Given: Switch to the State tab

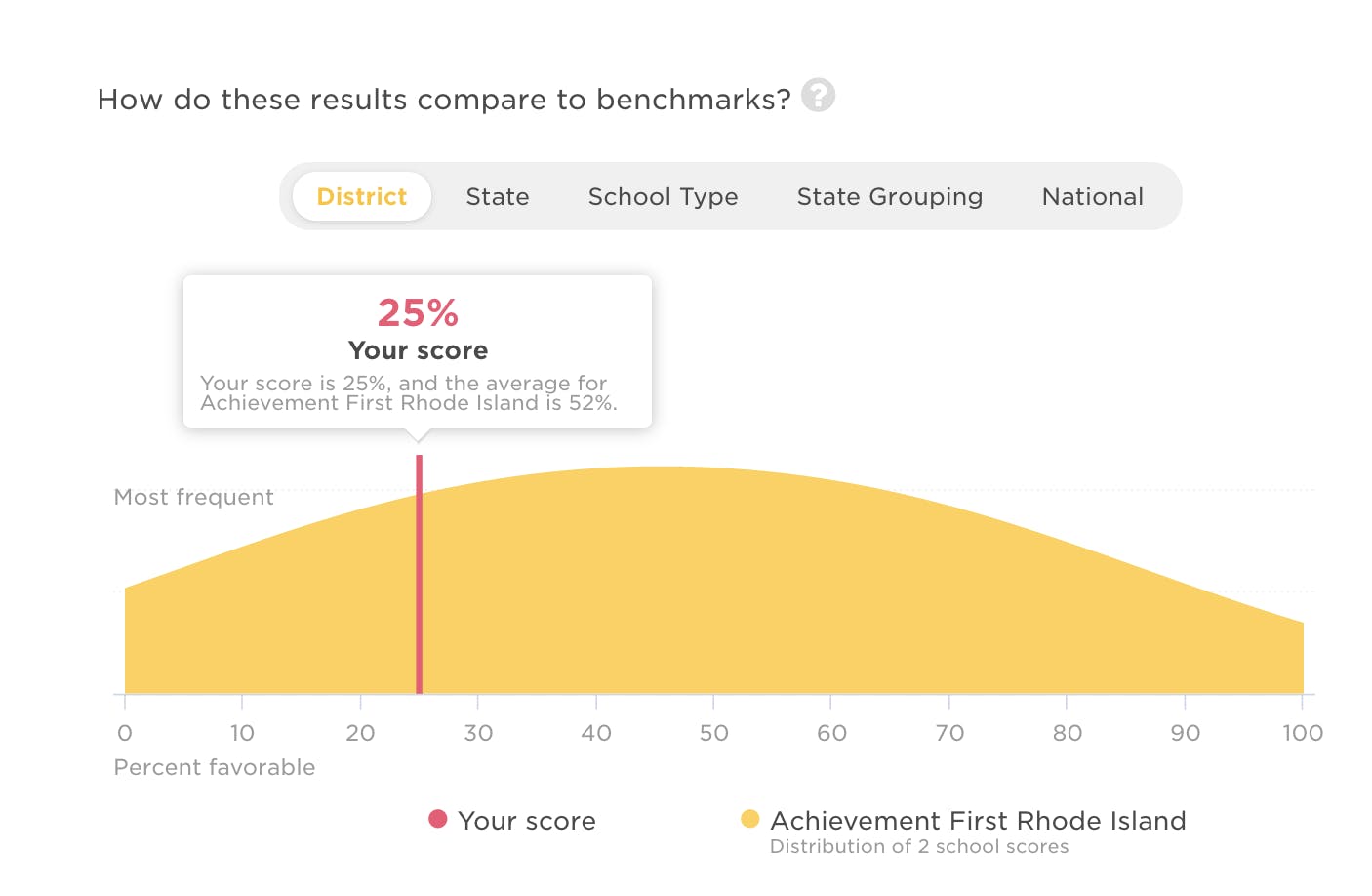Looking at the screenshot, I should [498, 196].
